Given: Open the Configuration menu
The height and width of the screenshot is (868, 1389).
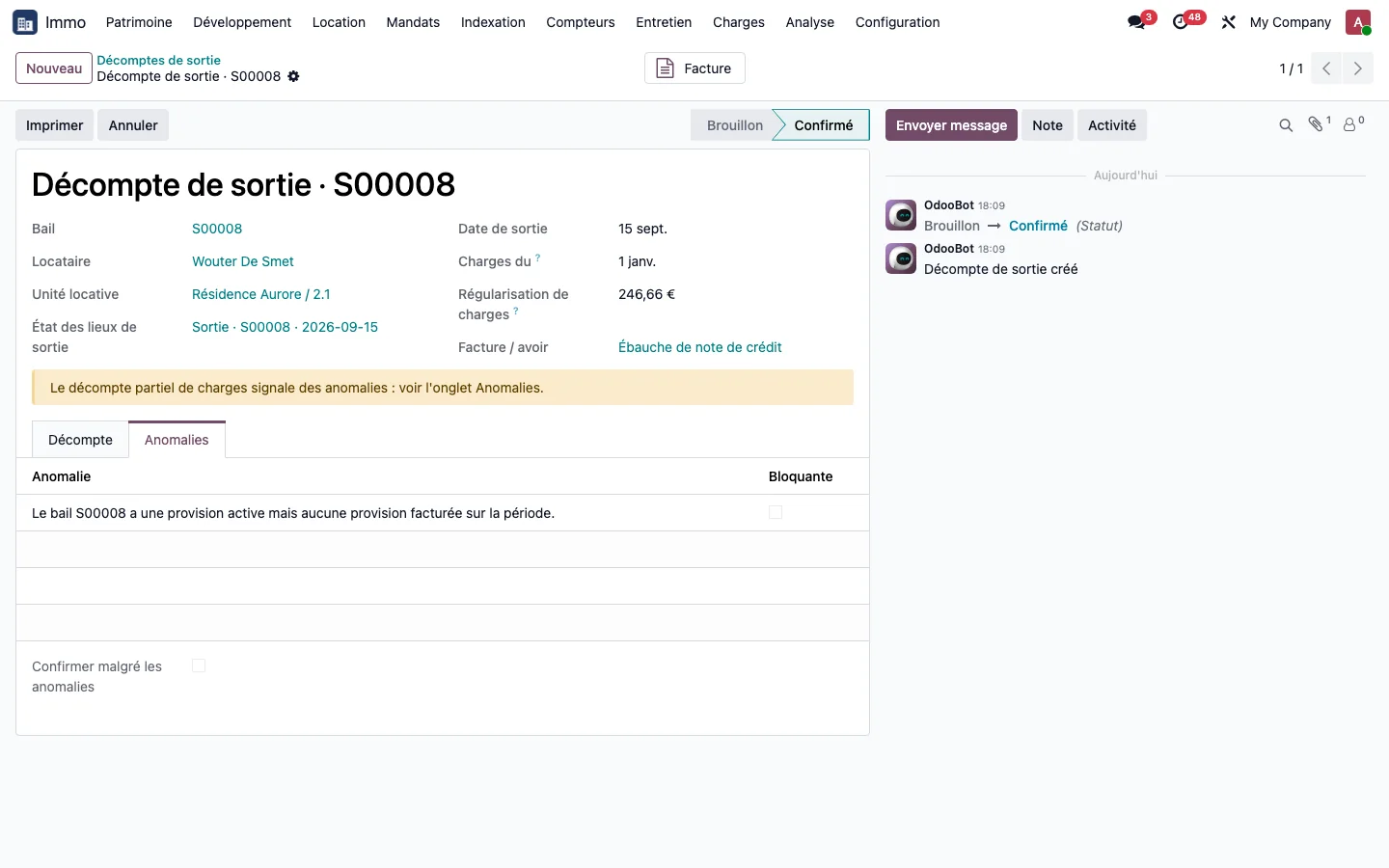Looking at the screenshot, I should coord(897,22).
